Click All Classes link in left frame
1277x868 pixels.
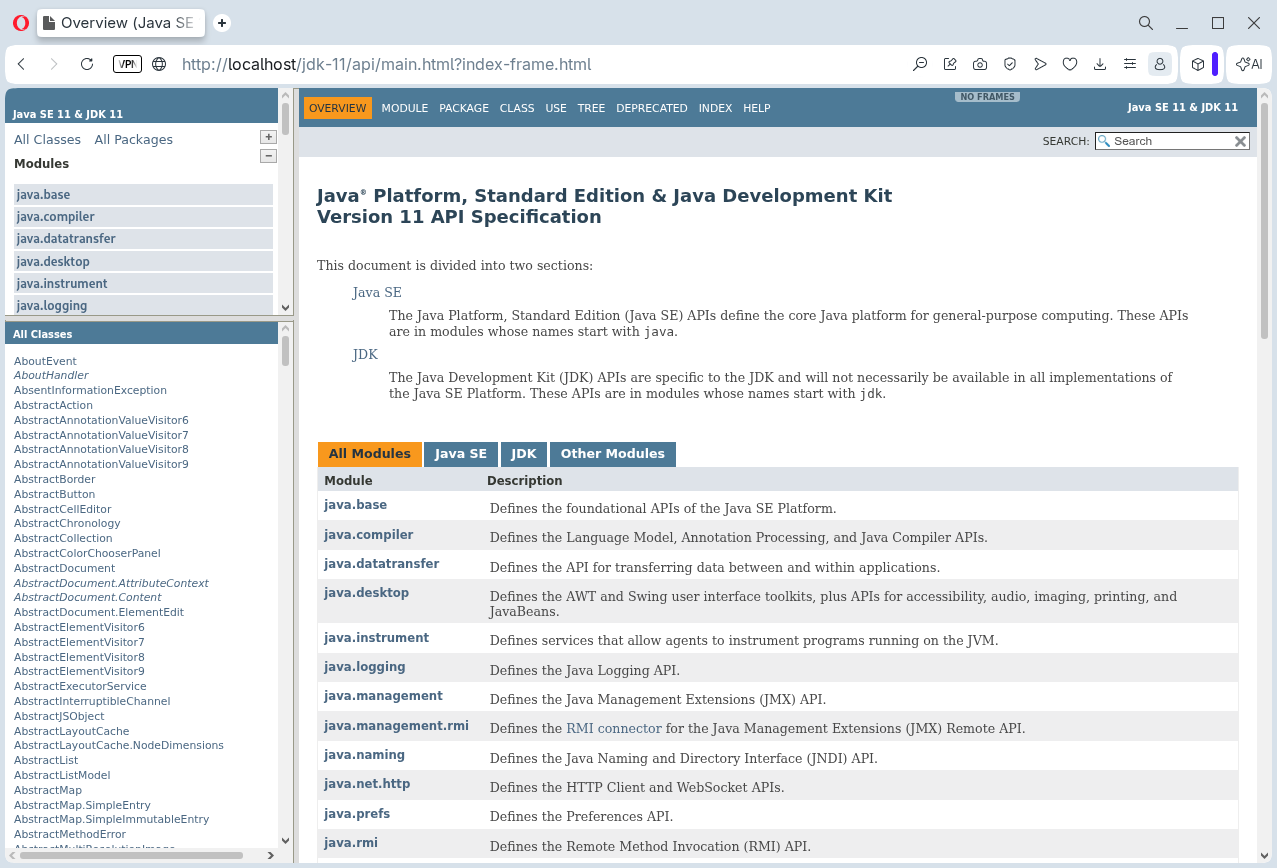click(x=47, y=140)
